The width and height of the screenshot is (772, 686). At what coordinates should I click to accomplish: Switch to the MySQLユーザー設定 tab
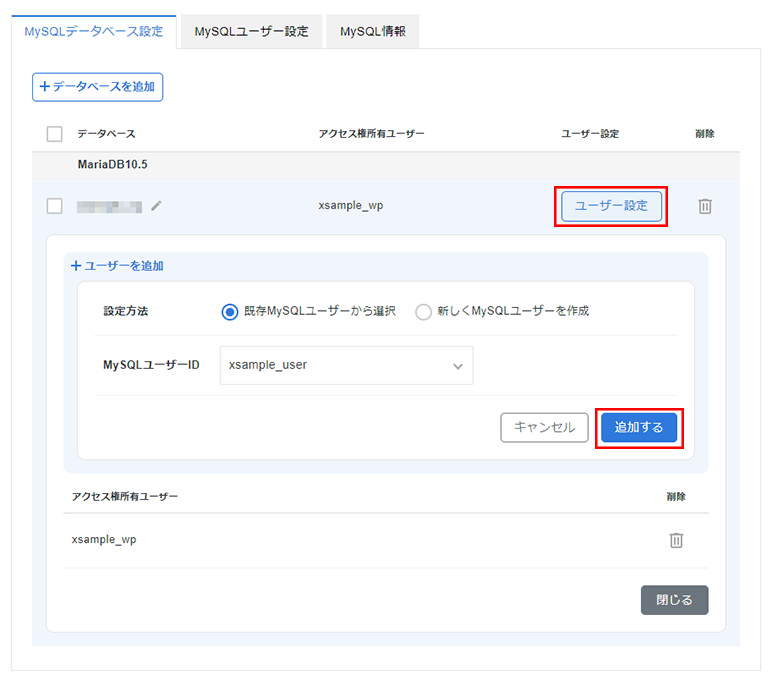tap(251, 32)
